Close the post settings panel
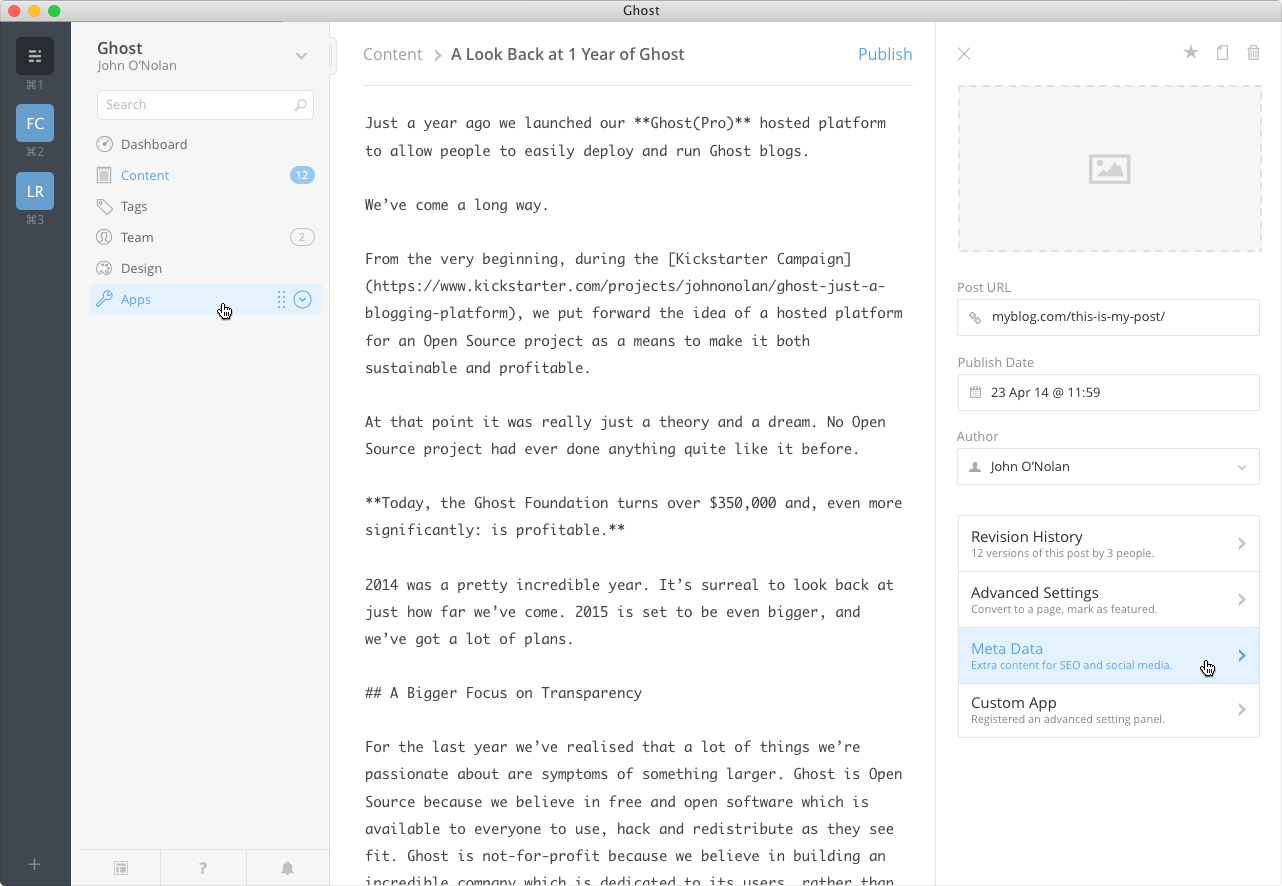Screen dimensions: 1282x886 (x=964, y=54)
